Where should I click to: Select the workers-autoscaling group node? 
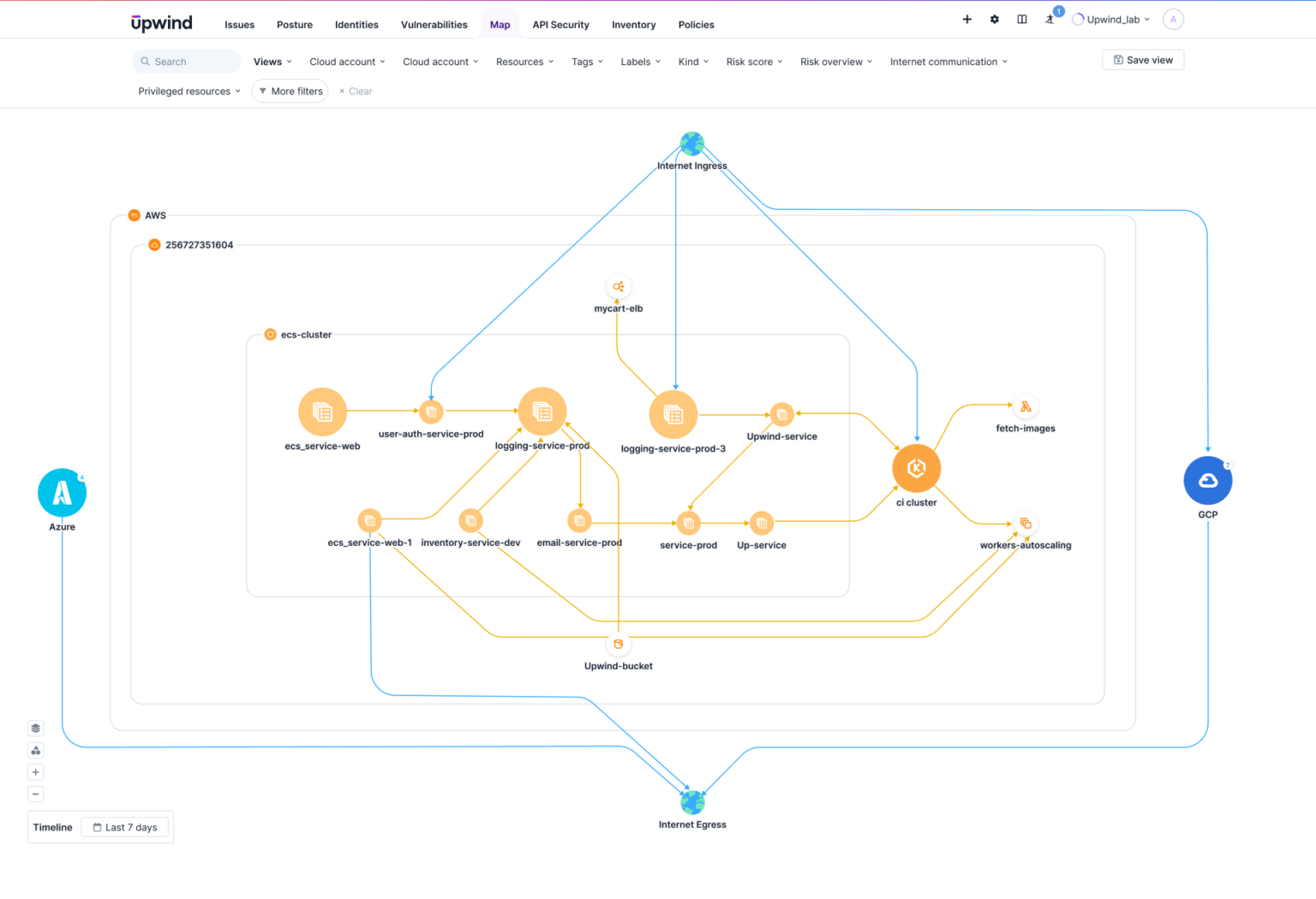[x=1026, y=523]
